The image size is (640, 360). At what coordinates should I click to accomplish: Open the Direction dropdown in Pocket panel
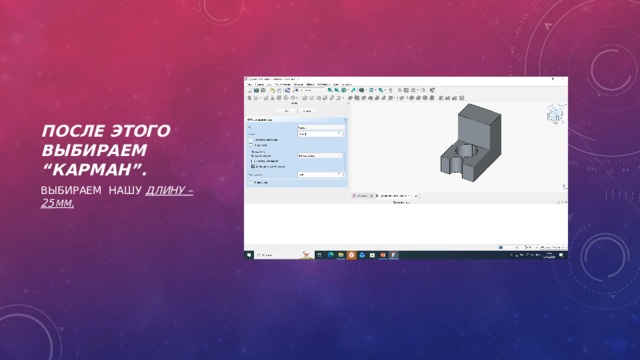pyautogui.click(x=320, y=156)
